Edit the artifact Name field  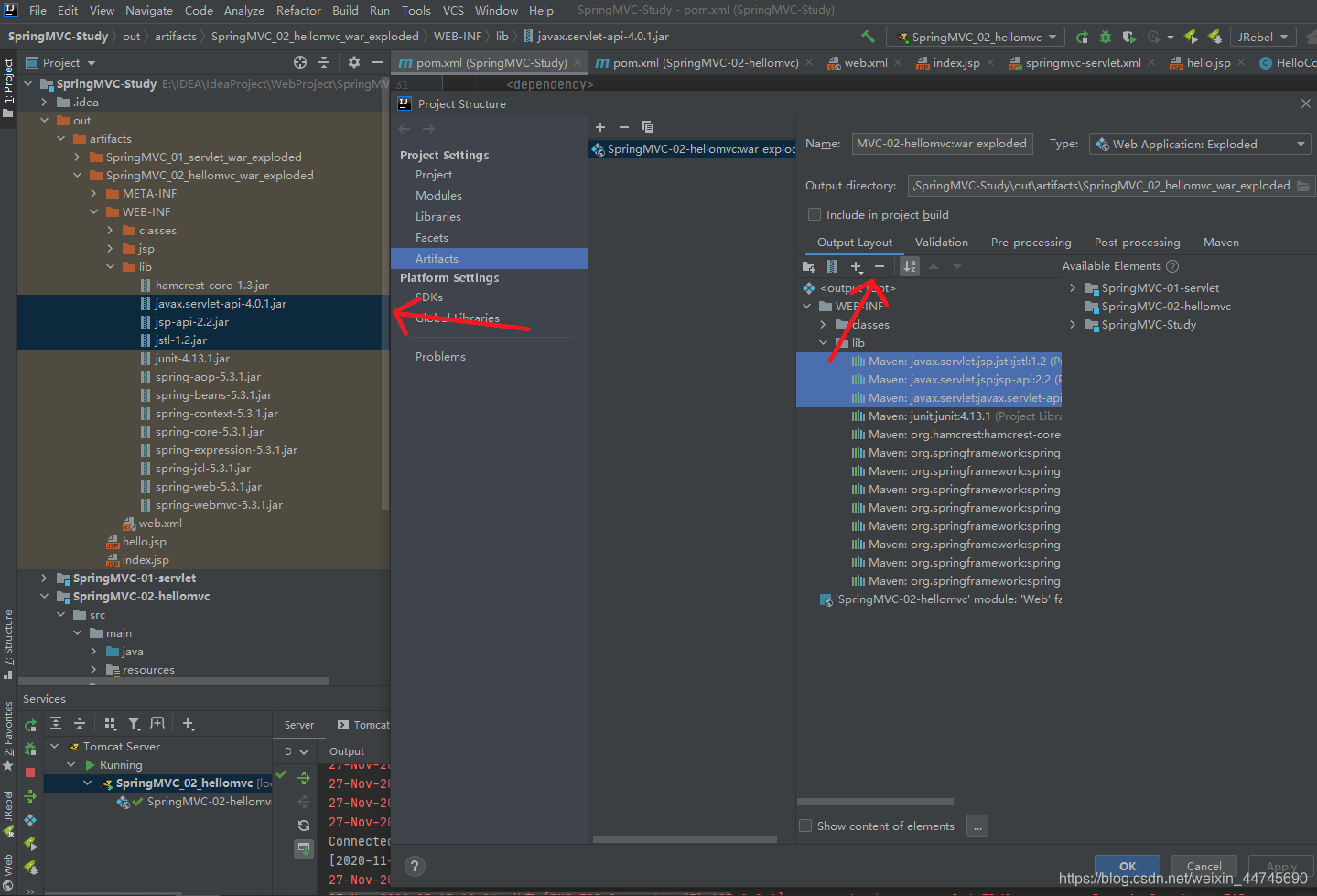click(x=943, y=144)
